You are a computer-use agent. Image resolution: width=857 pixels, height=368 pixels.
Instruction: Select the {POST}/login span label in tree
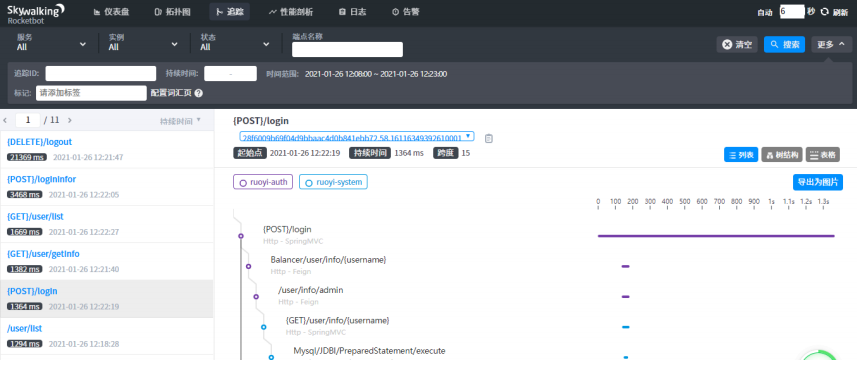point(287,229)
